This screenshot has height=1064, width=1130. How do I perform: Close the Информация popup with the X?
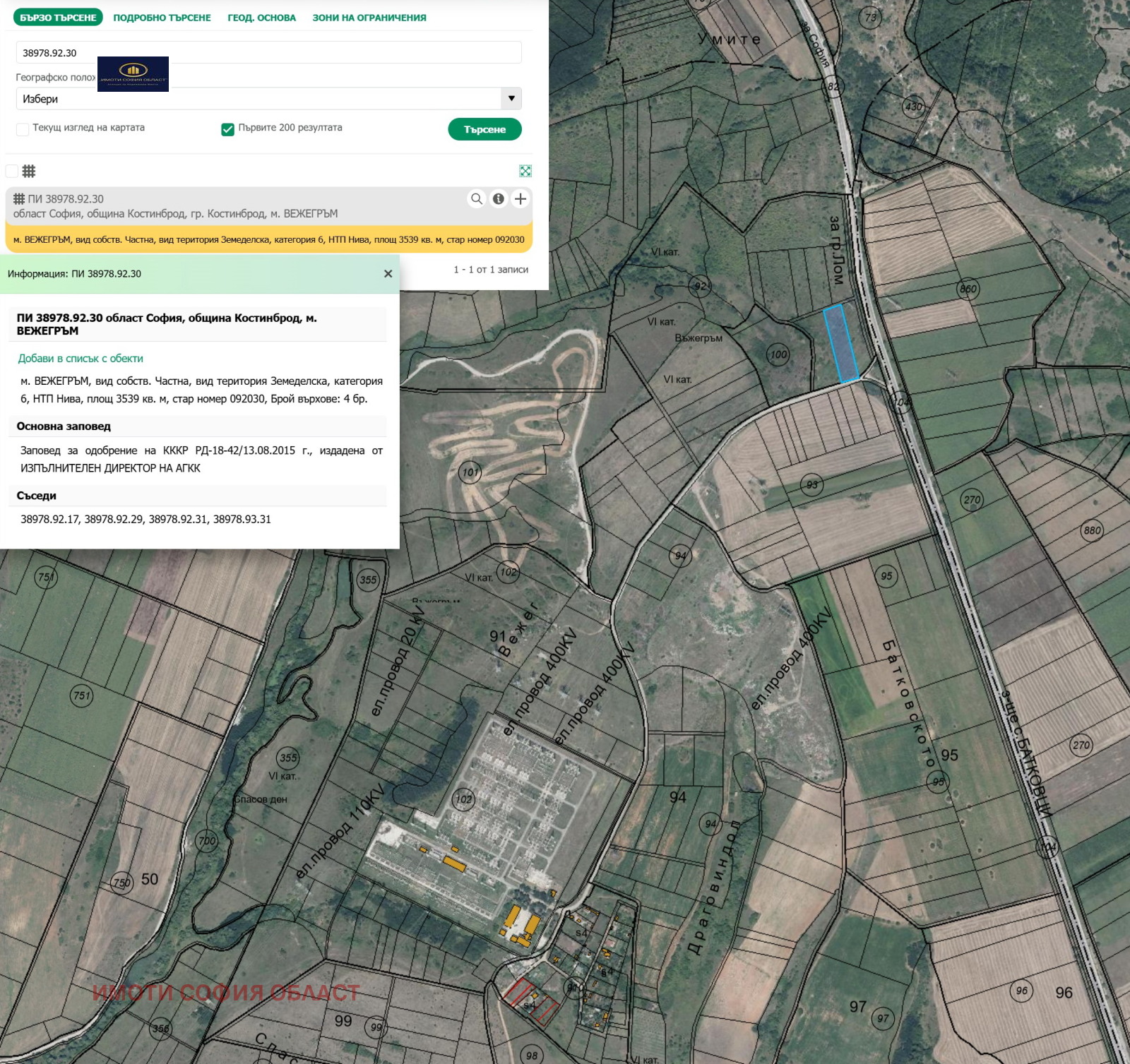coord(388,274)
